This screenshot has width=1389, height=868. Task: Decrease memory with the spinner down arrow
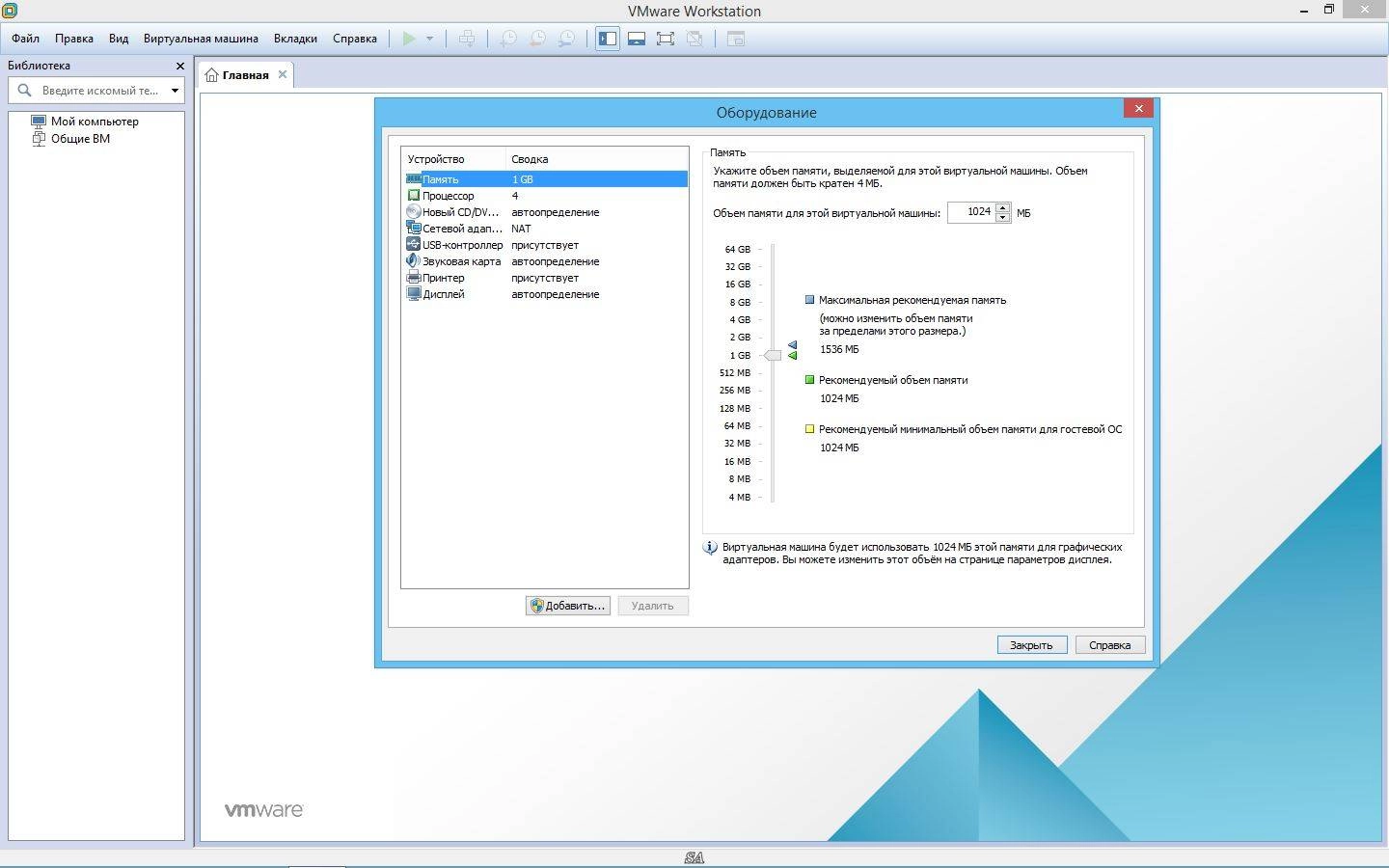point(1003,217)
